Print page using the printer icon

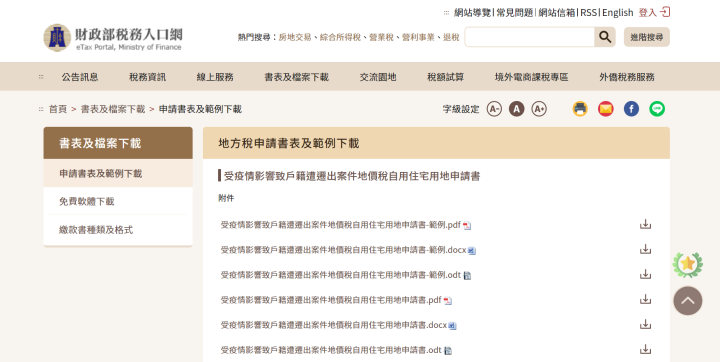pyautogui.click(x=580, y=109)
